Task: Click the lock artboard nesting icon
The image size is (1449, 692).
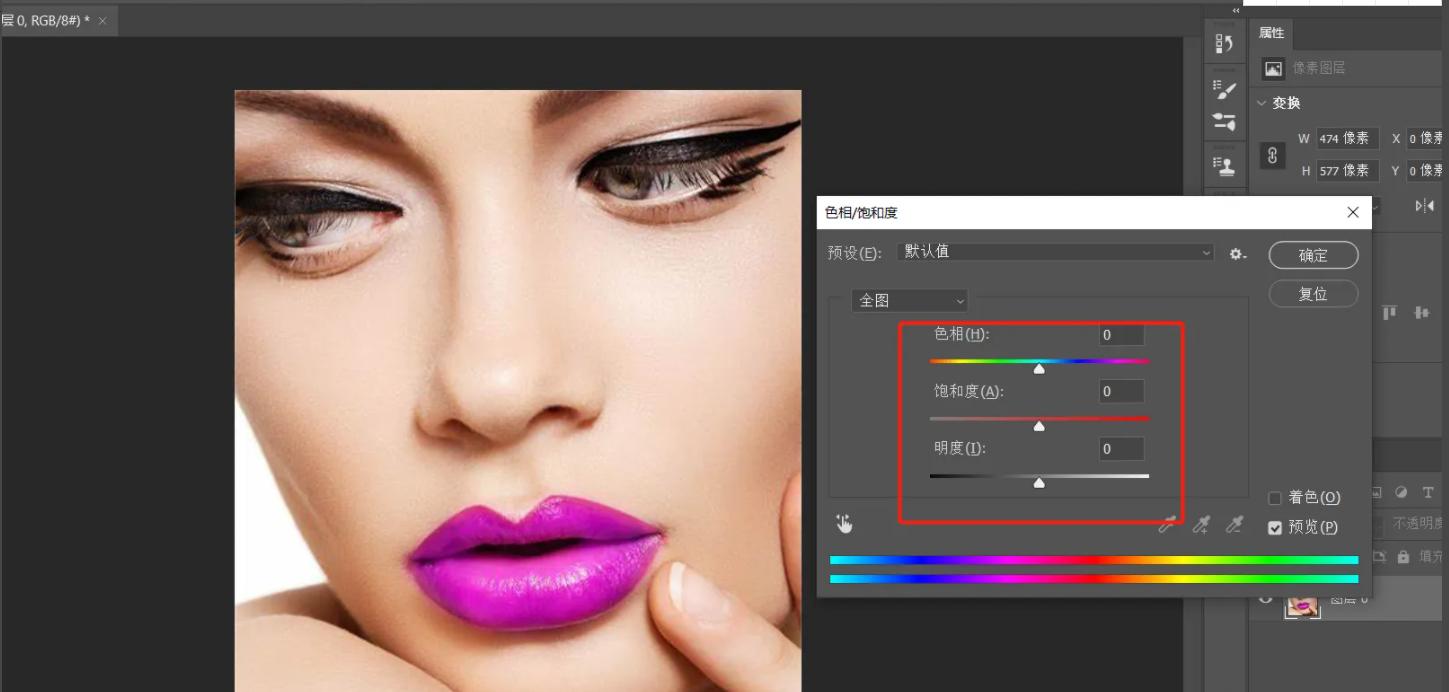Action: pyautogui.click(x=1380, y=556)
